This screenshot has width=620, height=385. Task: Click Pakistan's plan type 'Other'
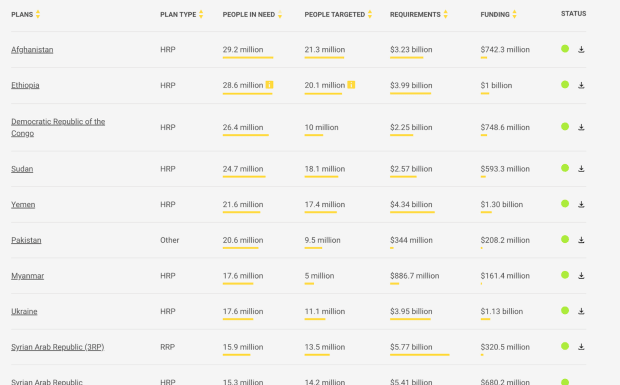[x=170, y=240]
